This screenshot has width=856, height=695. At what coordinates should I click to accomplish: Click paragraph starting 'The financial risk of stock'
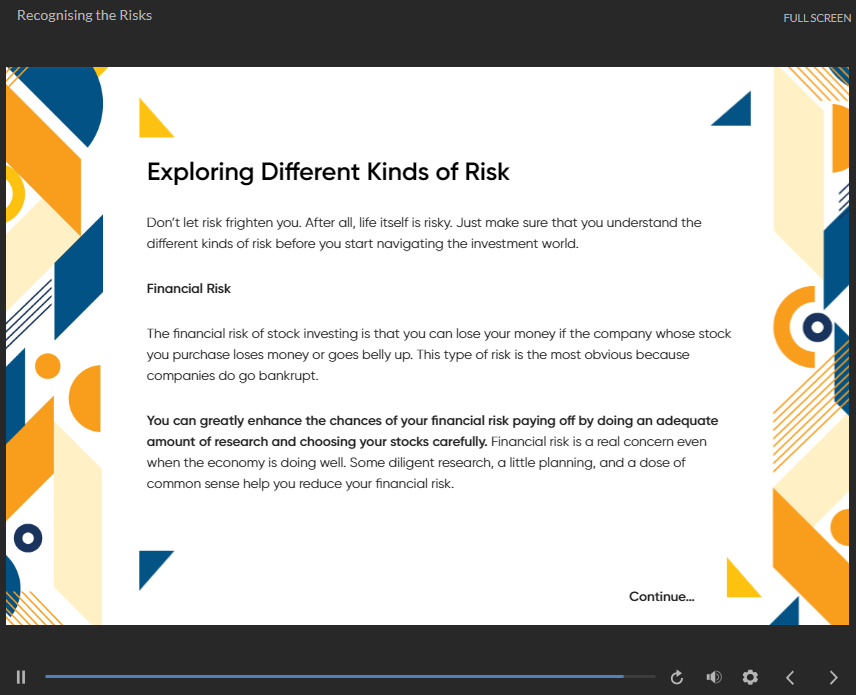(x=439, y=354)
